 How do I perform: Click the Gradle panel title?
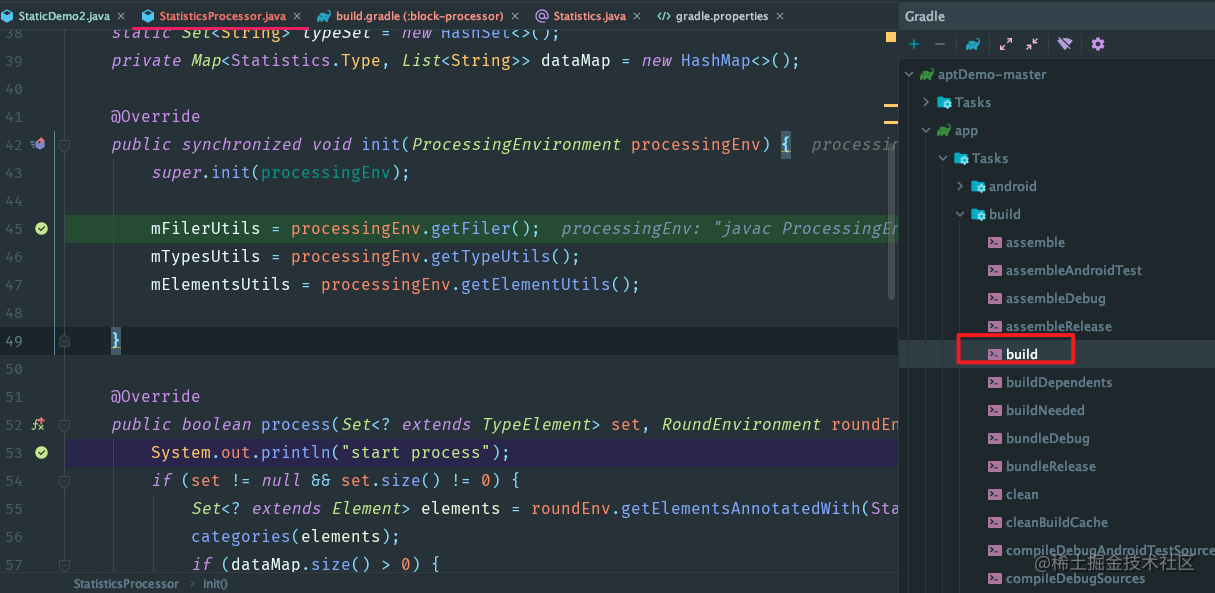pyautogui.click(x=924, y=16)
